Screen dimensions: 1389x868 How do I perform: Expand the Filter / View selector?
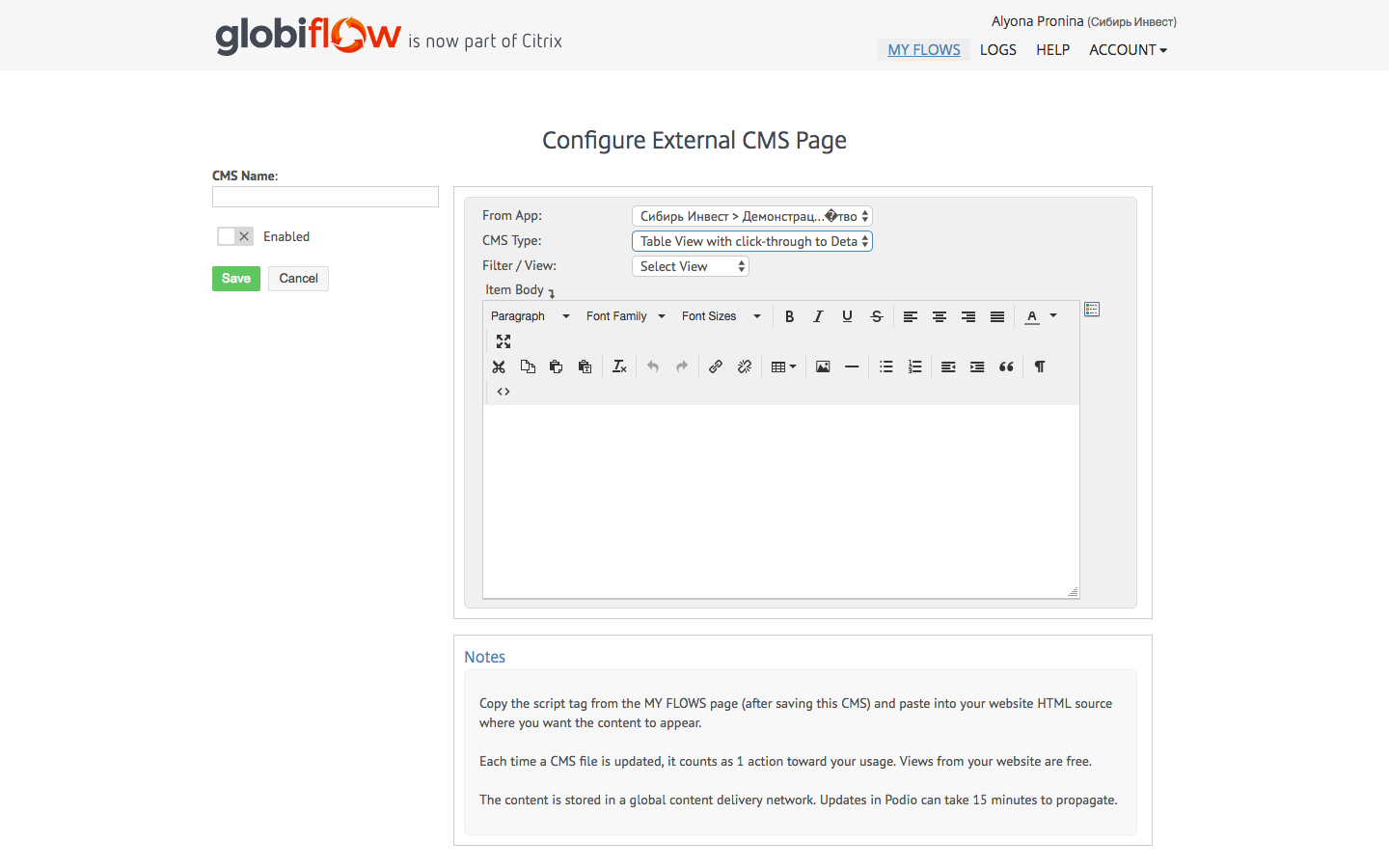pyautogui.click(x=690, y=266)
